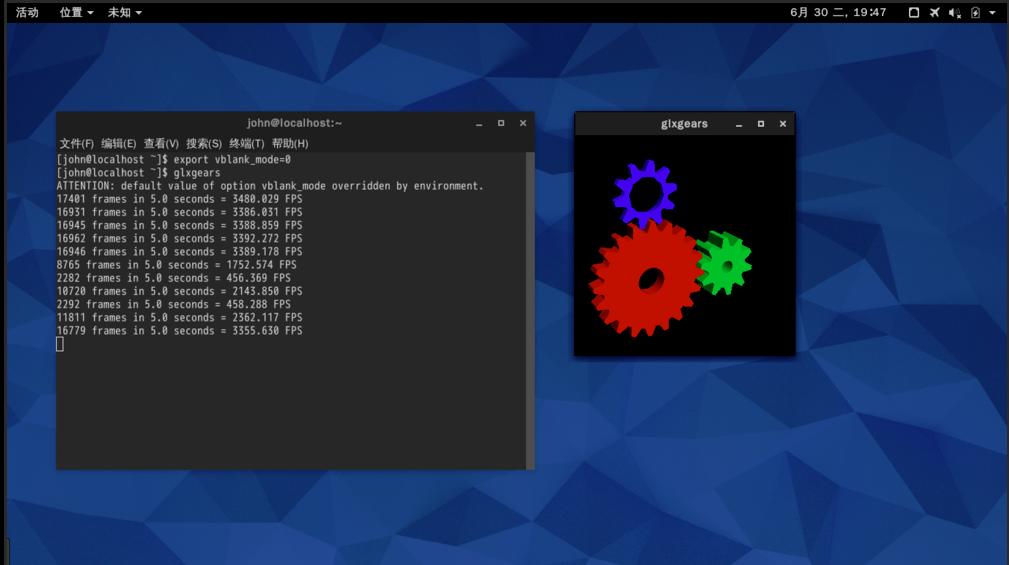
Task: Click the line "10720 frames" 2143.850 FPS
Action: (x=180, y=291)
